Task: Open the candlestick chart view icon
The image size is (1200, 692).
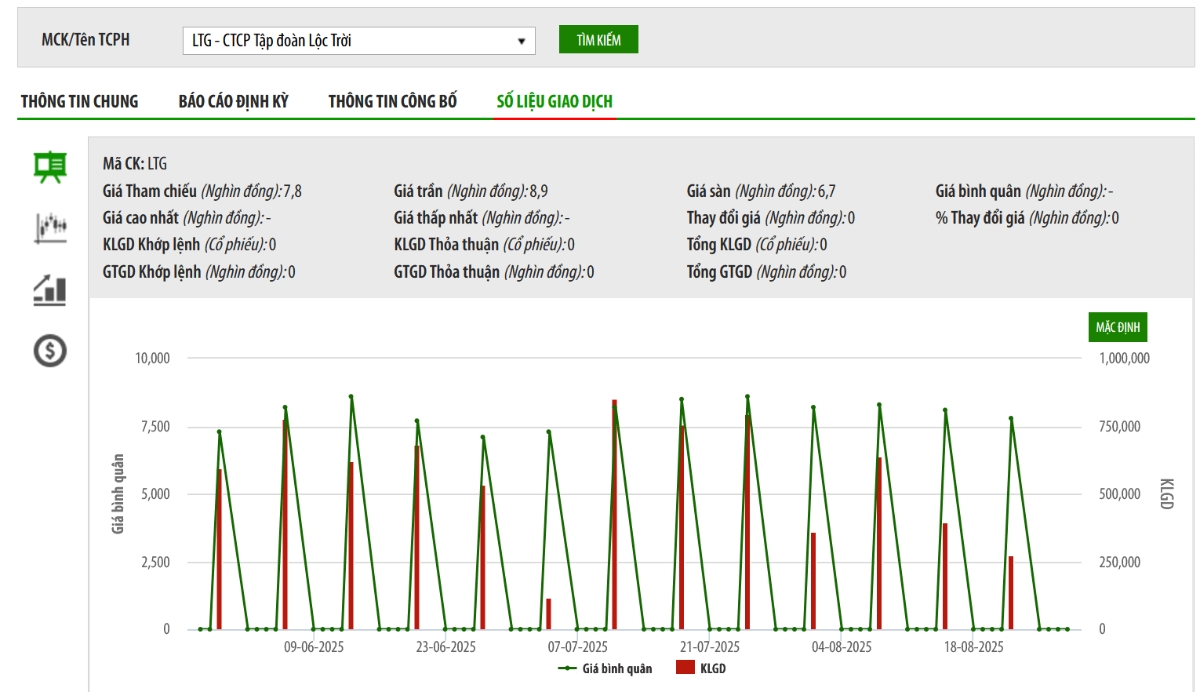Action: (x=50, y=228)
